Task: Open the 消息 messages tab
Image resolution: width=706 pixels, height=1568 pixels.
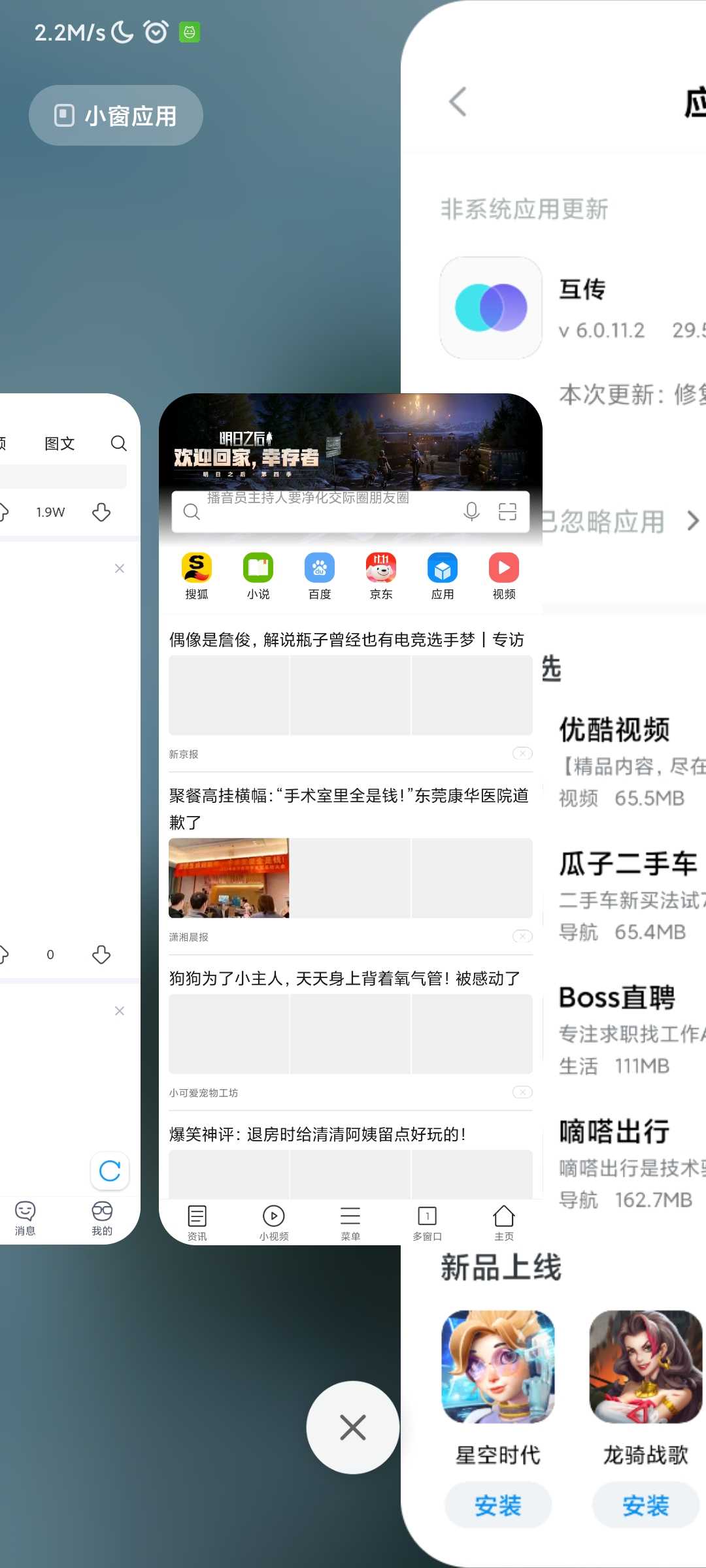Action: click(25, 1218)
